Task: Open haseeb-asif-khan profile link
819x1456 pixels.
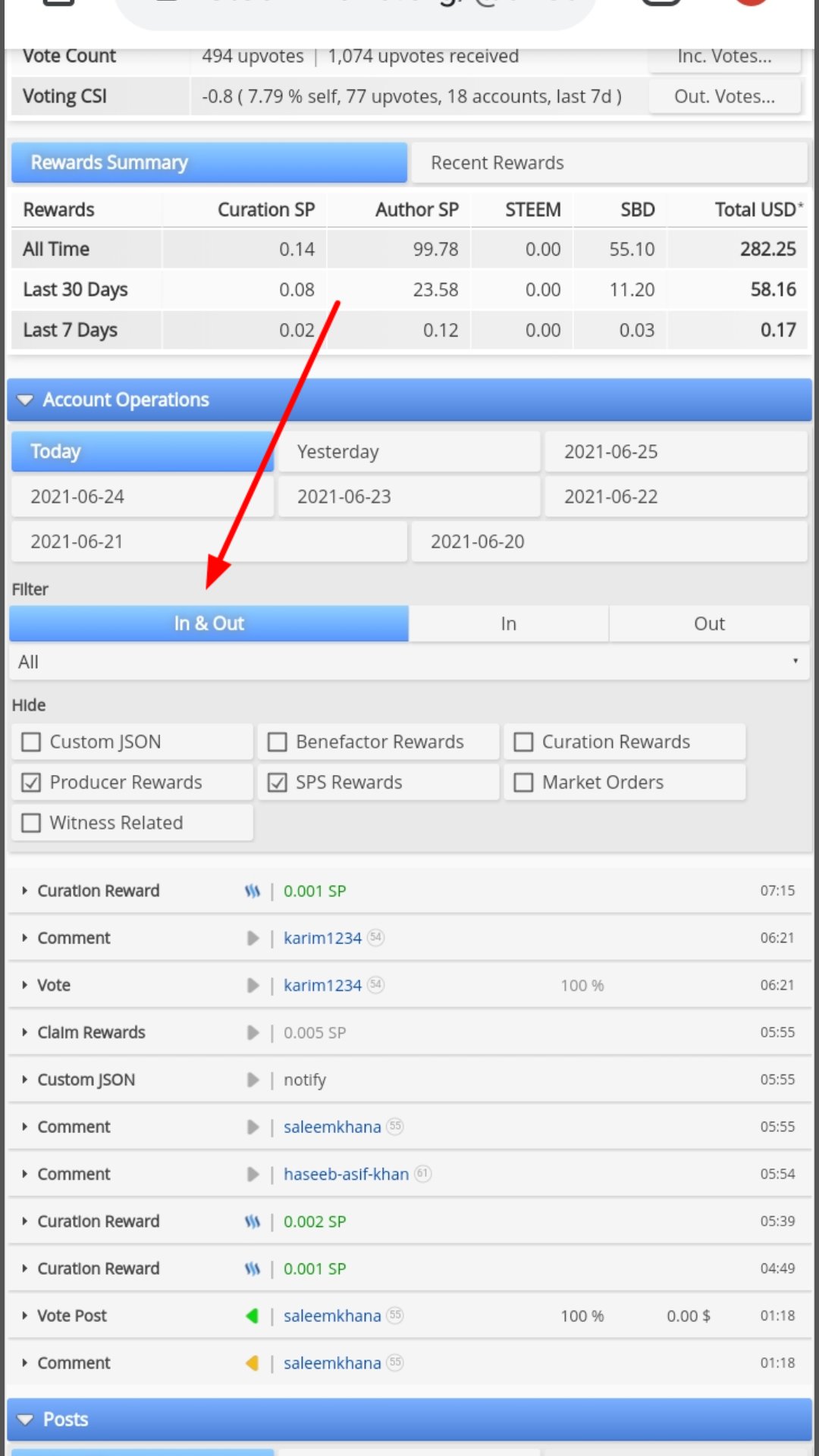Action: [346, 1175]
